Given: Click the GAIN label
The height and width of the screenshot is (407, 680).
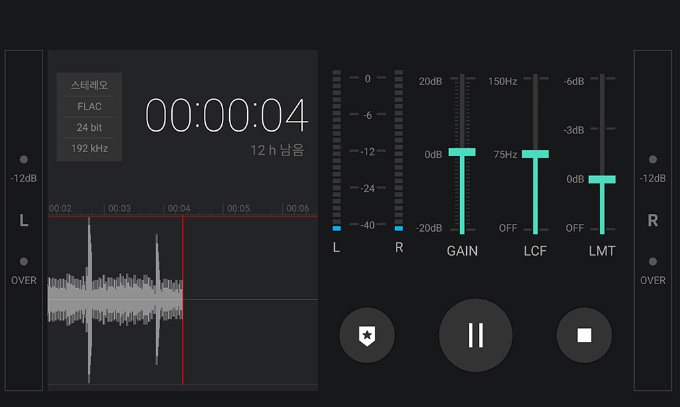Looking at the screenshot, I should [x=462, y=251].
